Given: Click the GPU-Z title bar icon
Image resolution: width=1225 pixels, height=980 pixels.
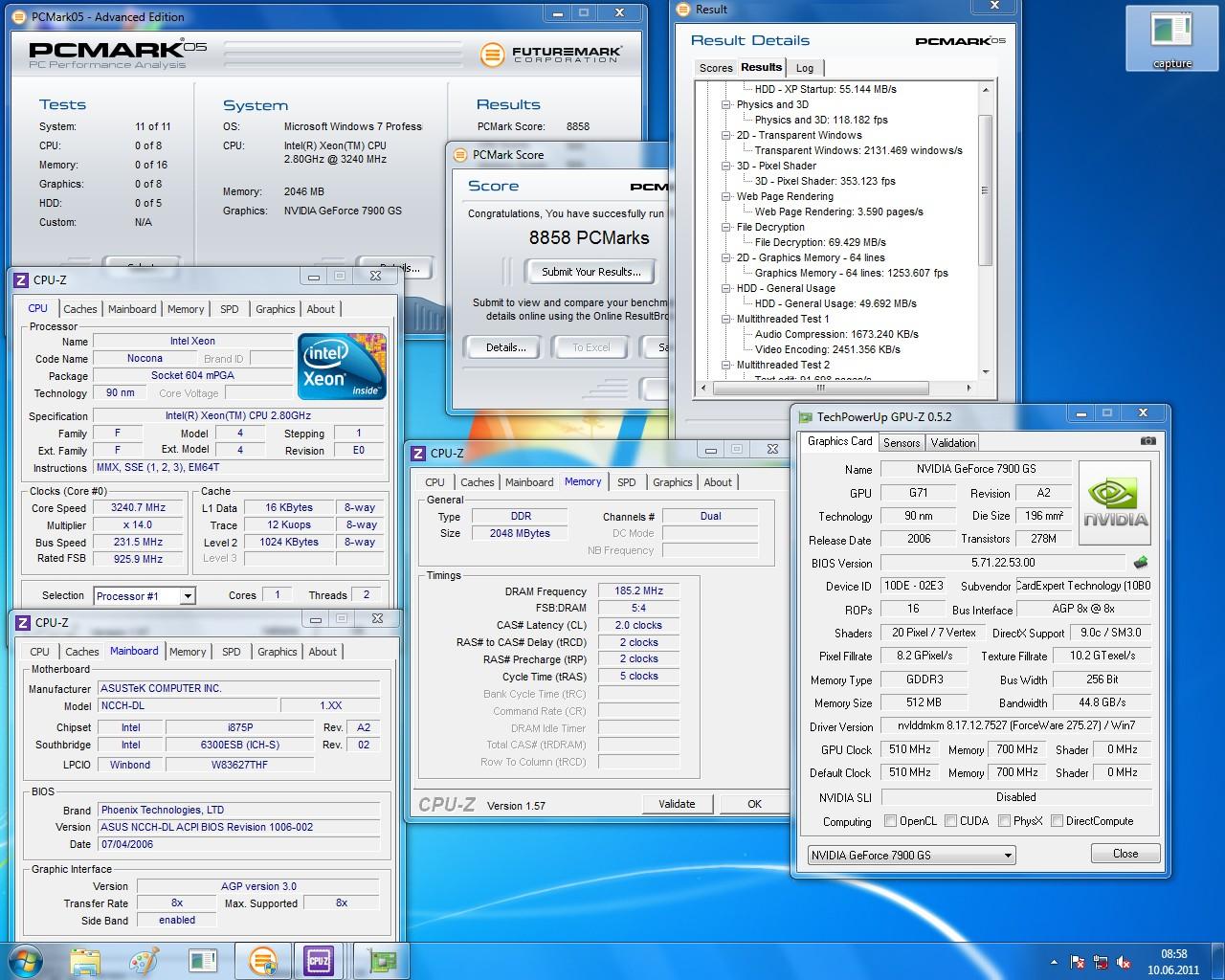Looking at the screenshot, I should click(805, 416).
